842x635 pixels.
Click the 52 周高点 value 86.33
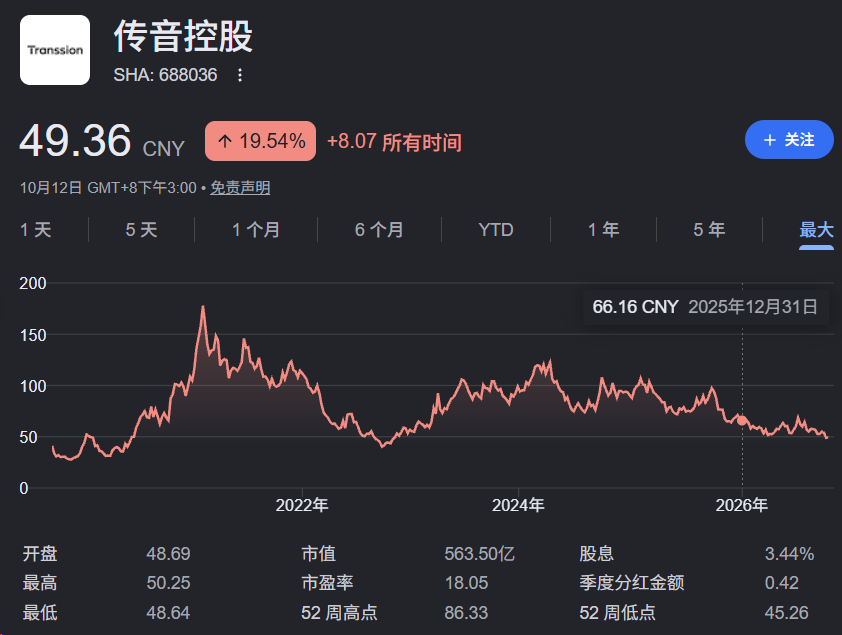click(x=466, y=612)
